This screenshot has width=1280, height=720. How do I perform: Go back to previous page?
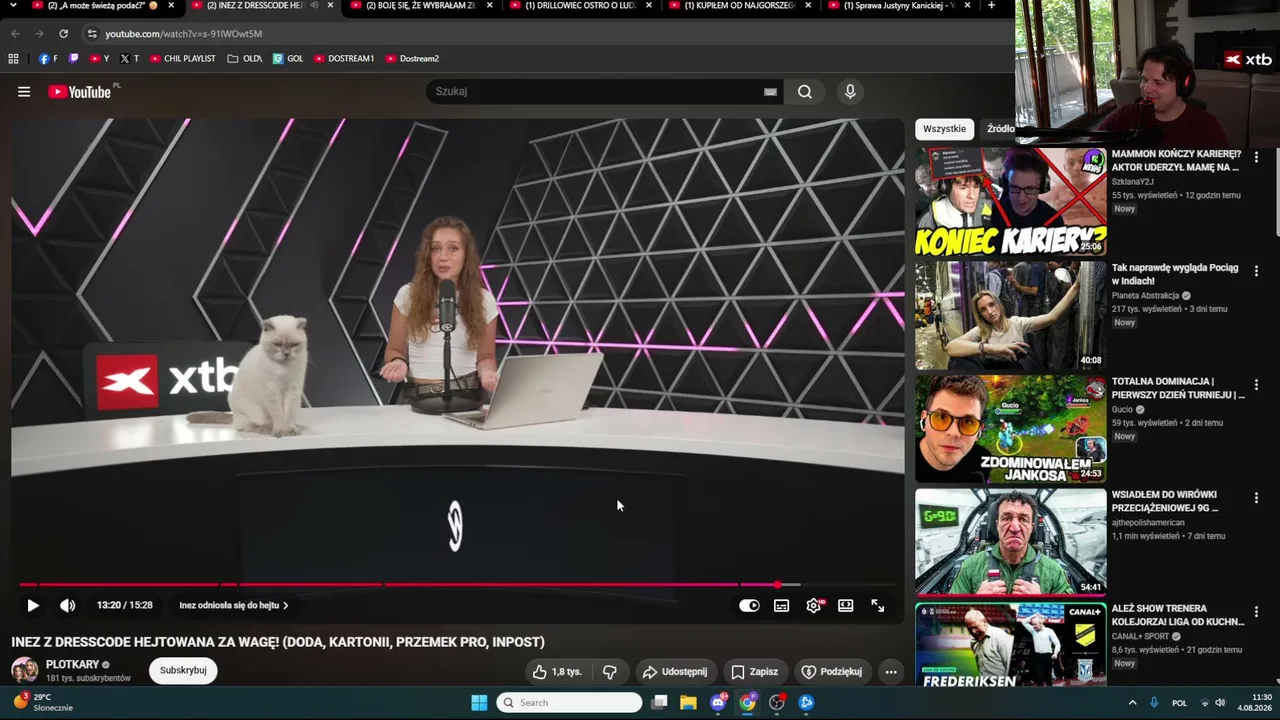pos(15,34)
